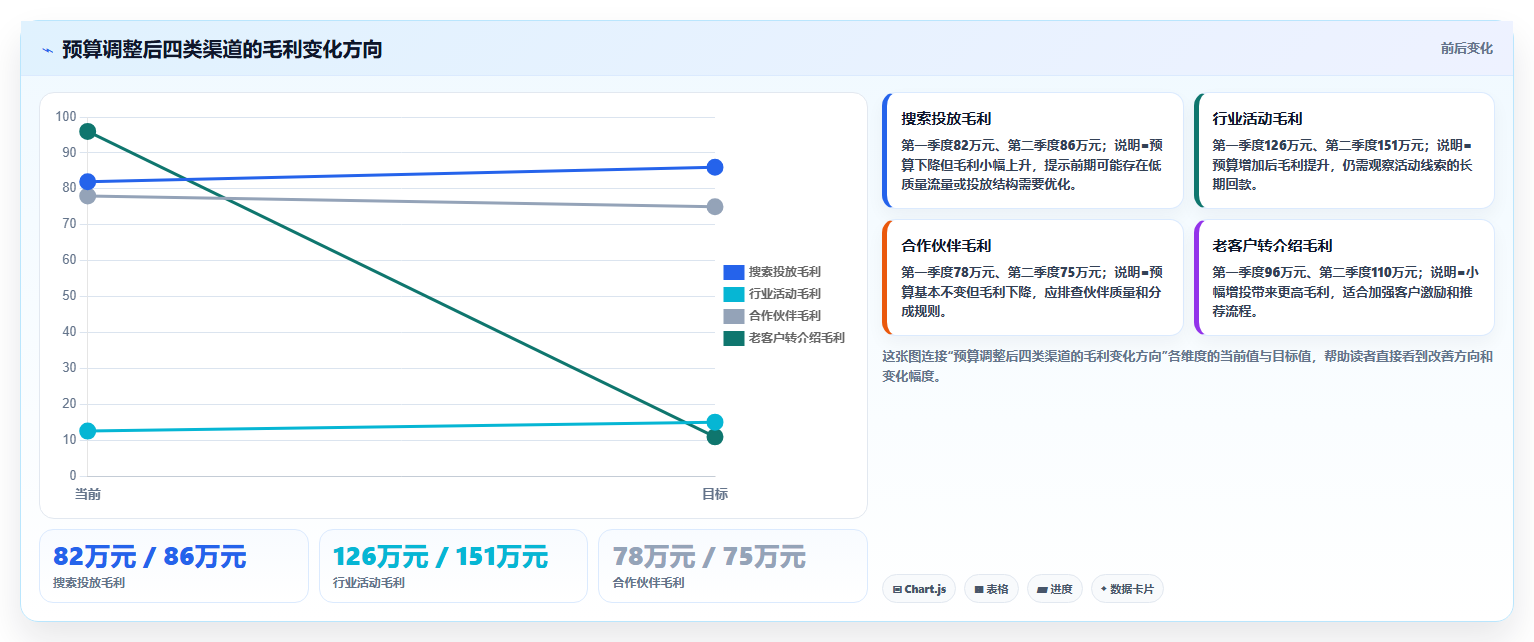
Task: Click the 行业活动毛利 caption under 126万元
Action: point(369,583)
